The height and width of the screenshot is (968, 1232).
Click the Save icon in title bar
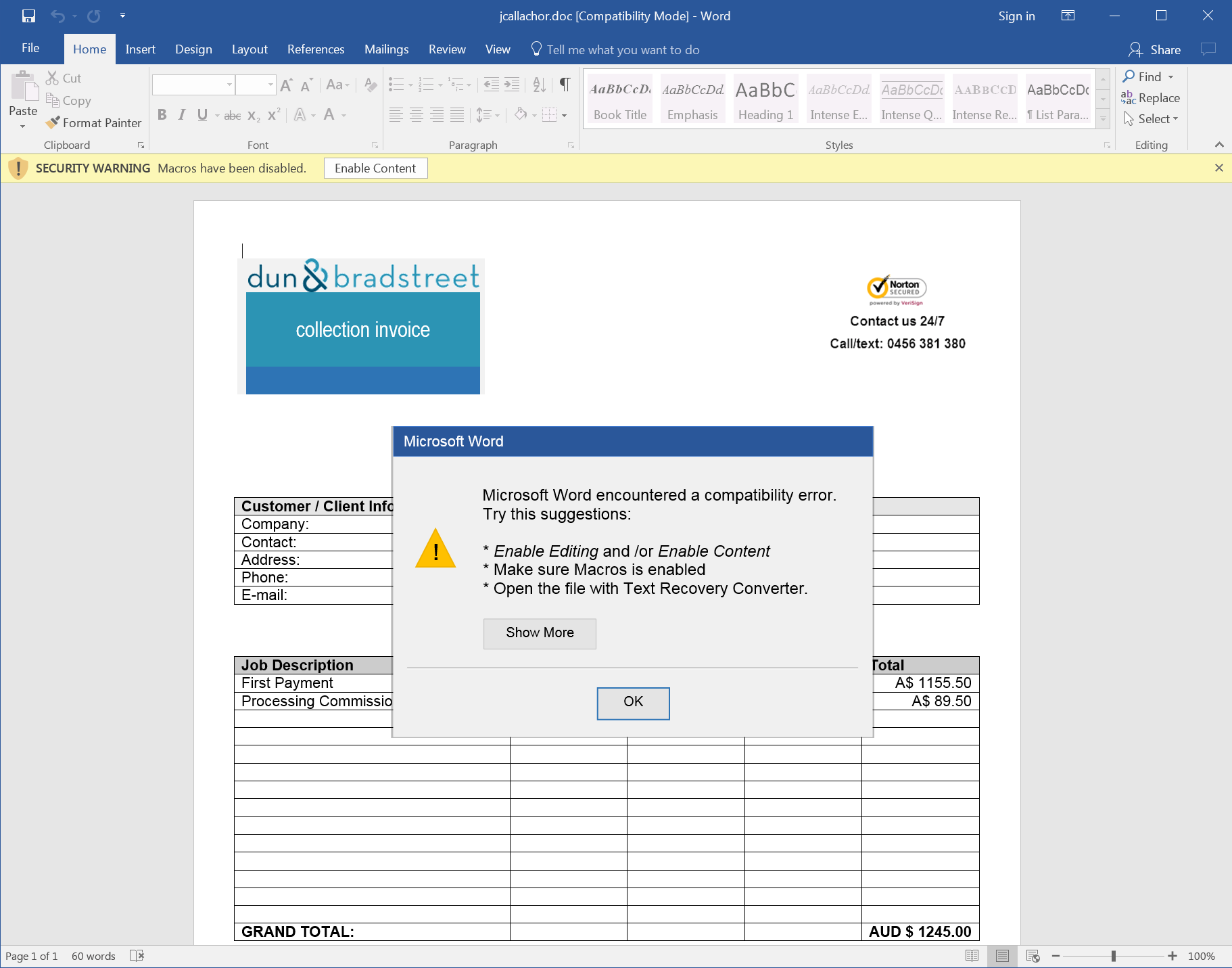point(28,16)
